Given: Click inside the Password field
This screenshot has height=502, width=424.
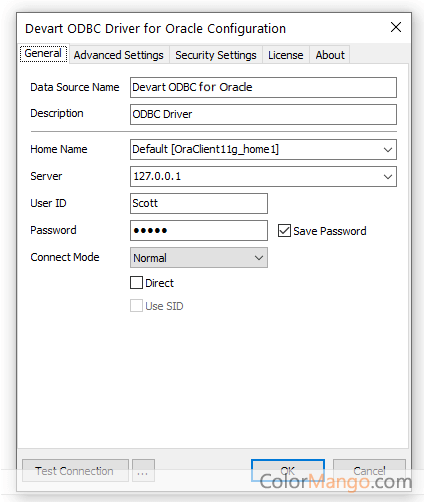Looking at the screenshot, I should (x=199, y=230).
